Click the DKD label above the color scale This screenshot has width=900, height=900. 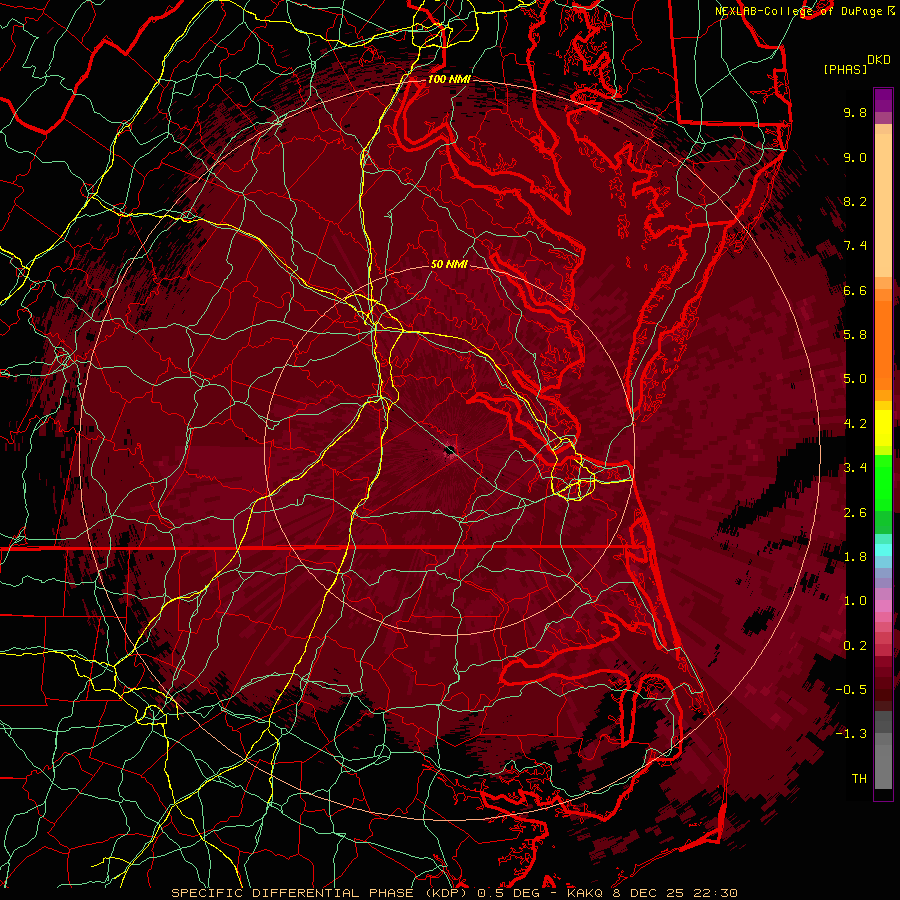pos(878,60)
